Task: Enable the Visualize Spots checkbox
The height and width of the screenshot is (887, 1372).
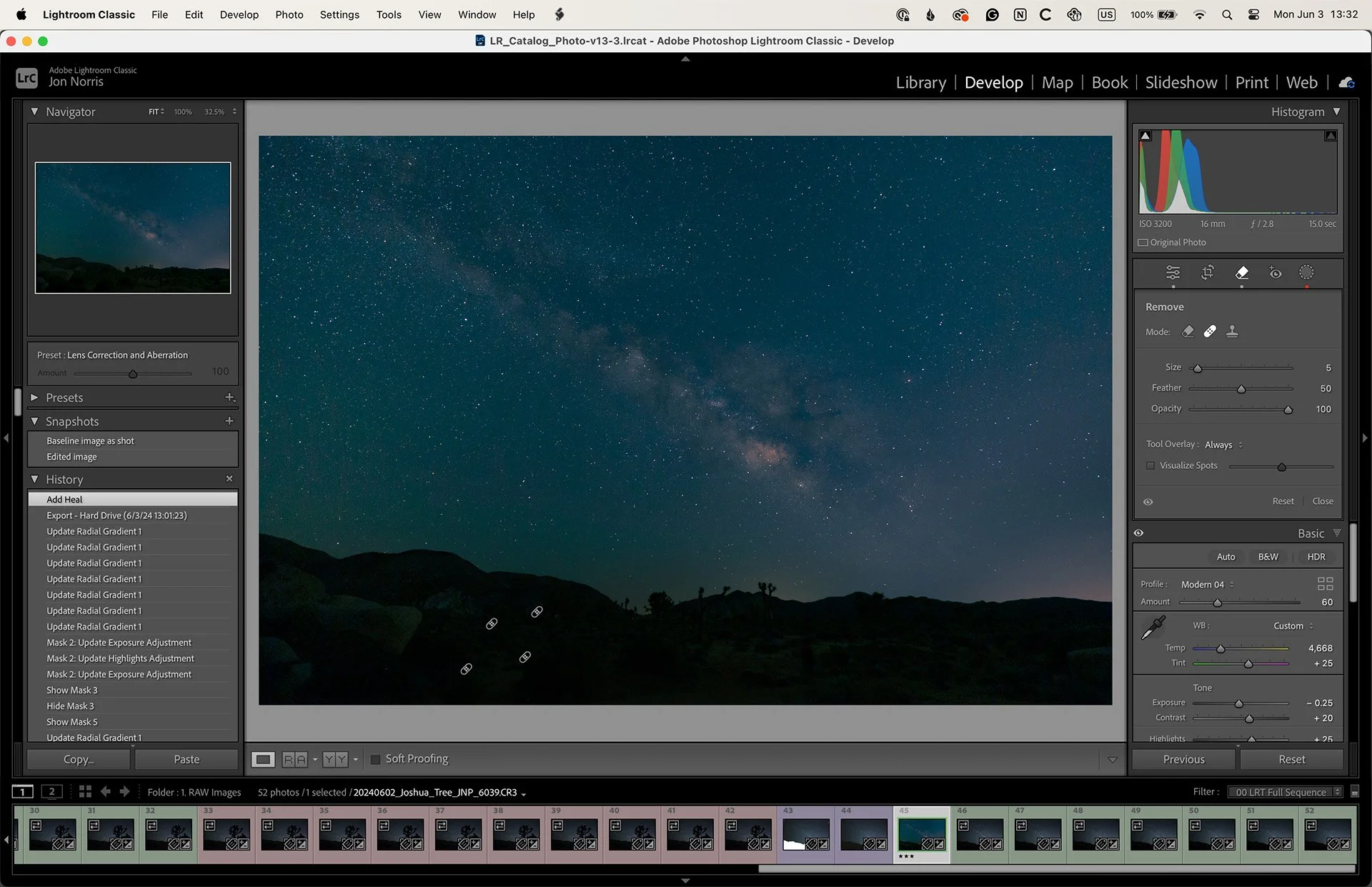Action: coord(1150,465)
